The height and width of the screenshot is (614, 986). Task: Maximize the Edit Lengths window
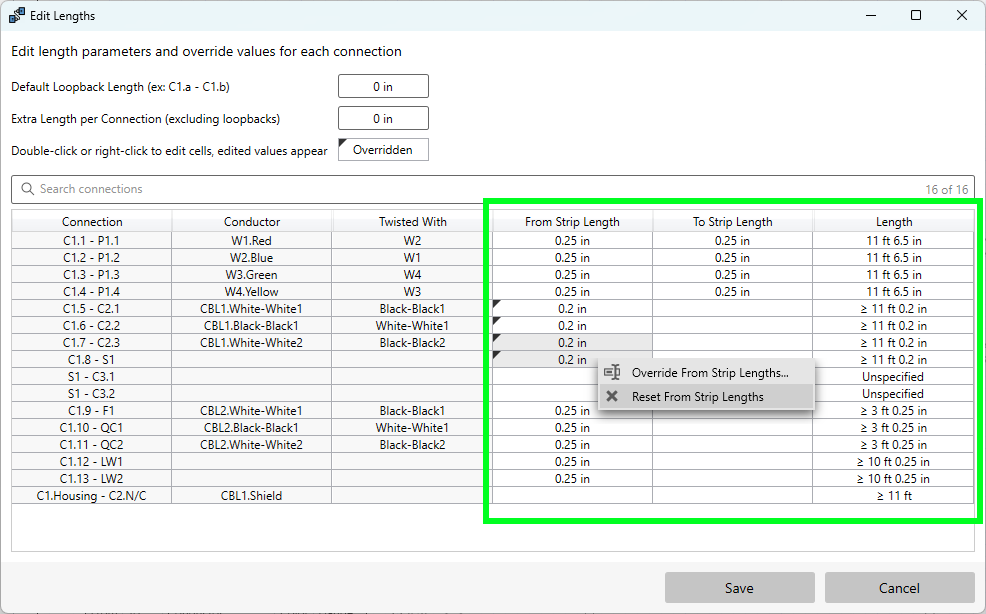916,15
